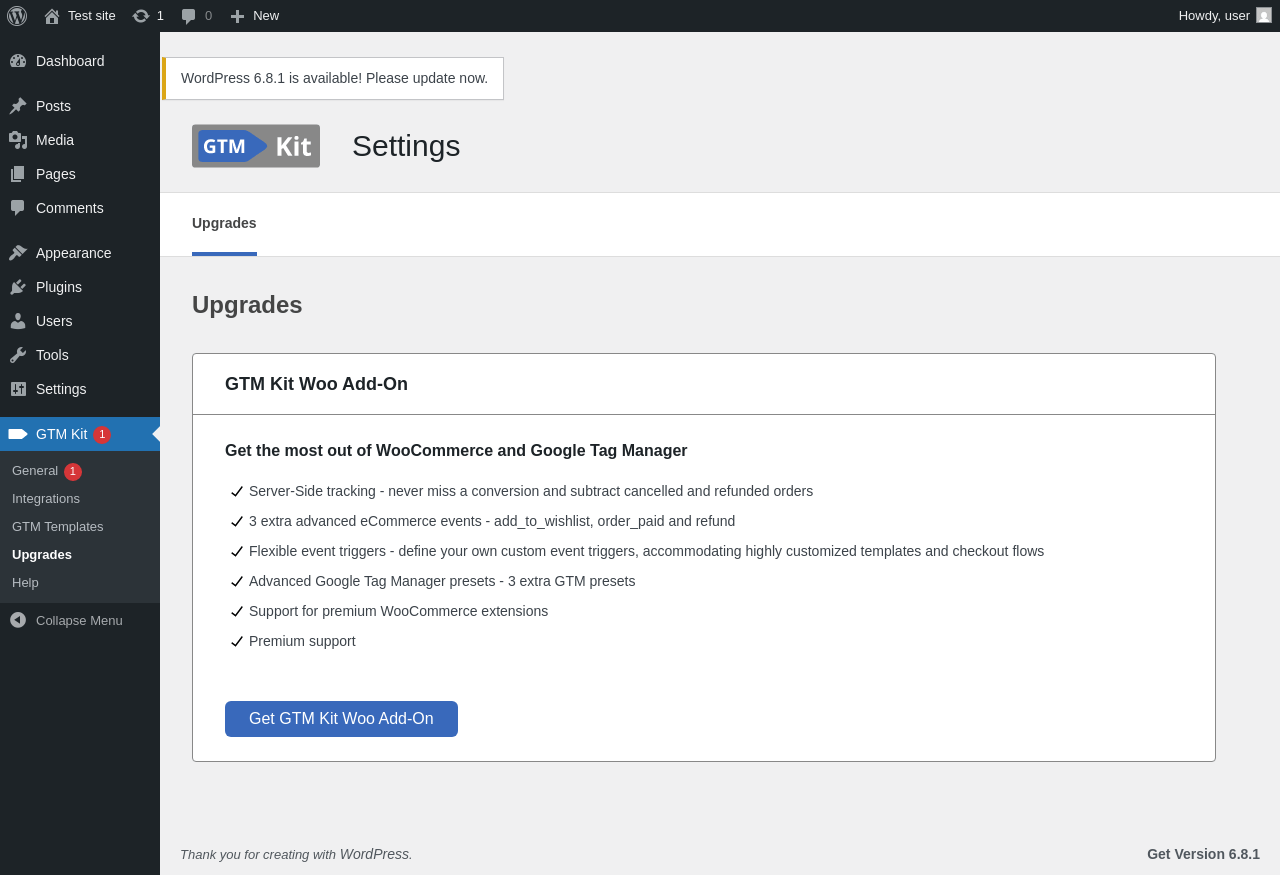Open the Tools wrench icon
This screenshot has width=1280, height=875.
(18, 355)
